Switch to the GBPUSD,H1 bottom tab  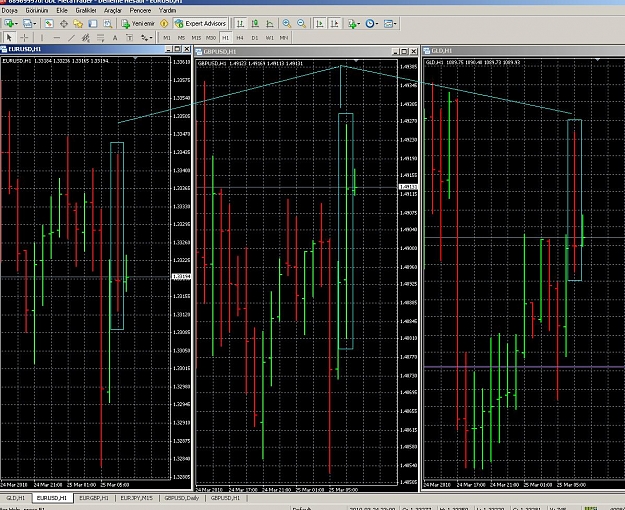click(x=225, y=498)
